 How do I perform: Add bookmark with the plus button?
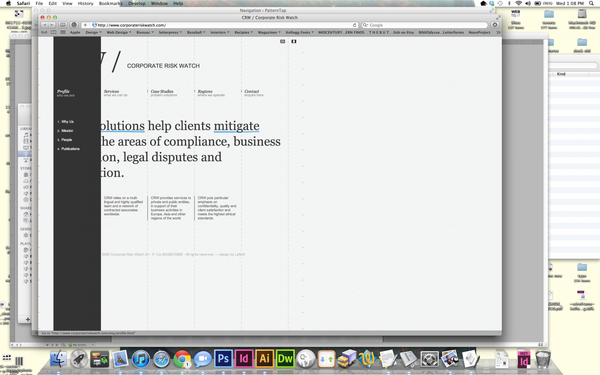click(85, 25)
